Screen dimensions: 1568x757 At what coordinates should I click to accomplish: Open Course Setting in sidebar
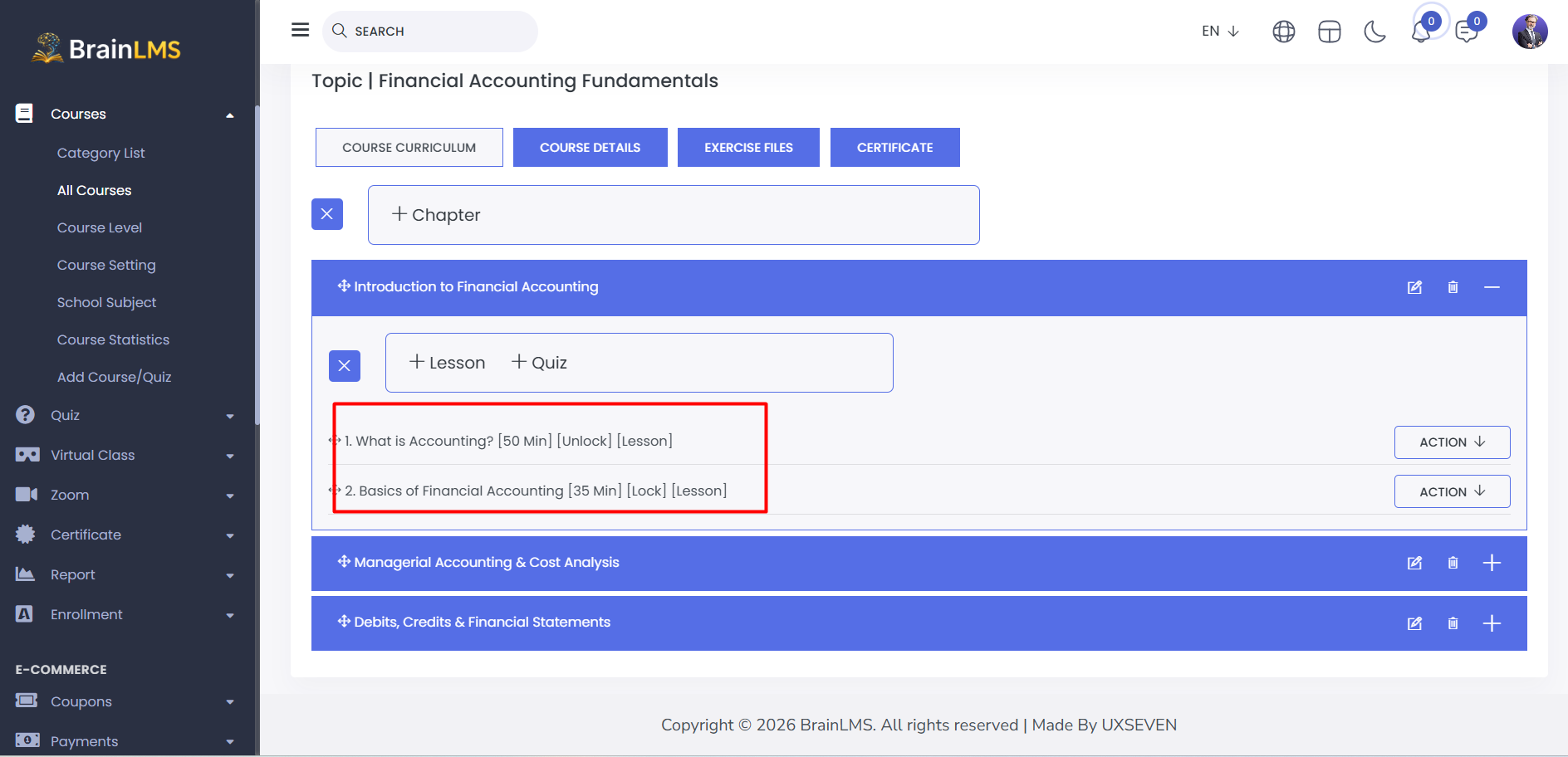pos(106,265)
